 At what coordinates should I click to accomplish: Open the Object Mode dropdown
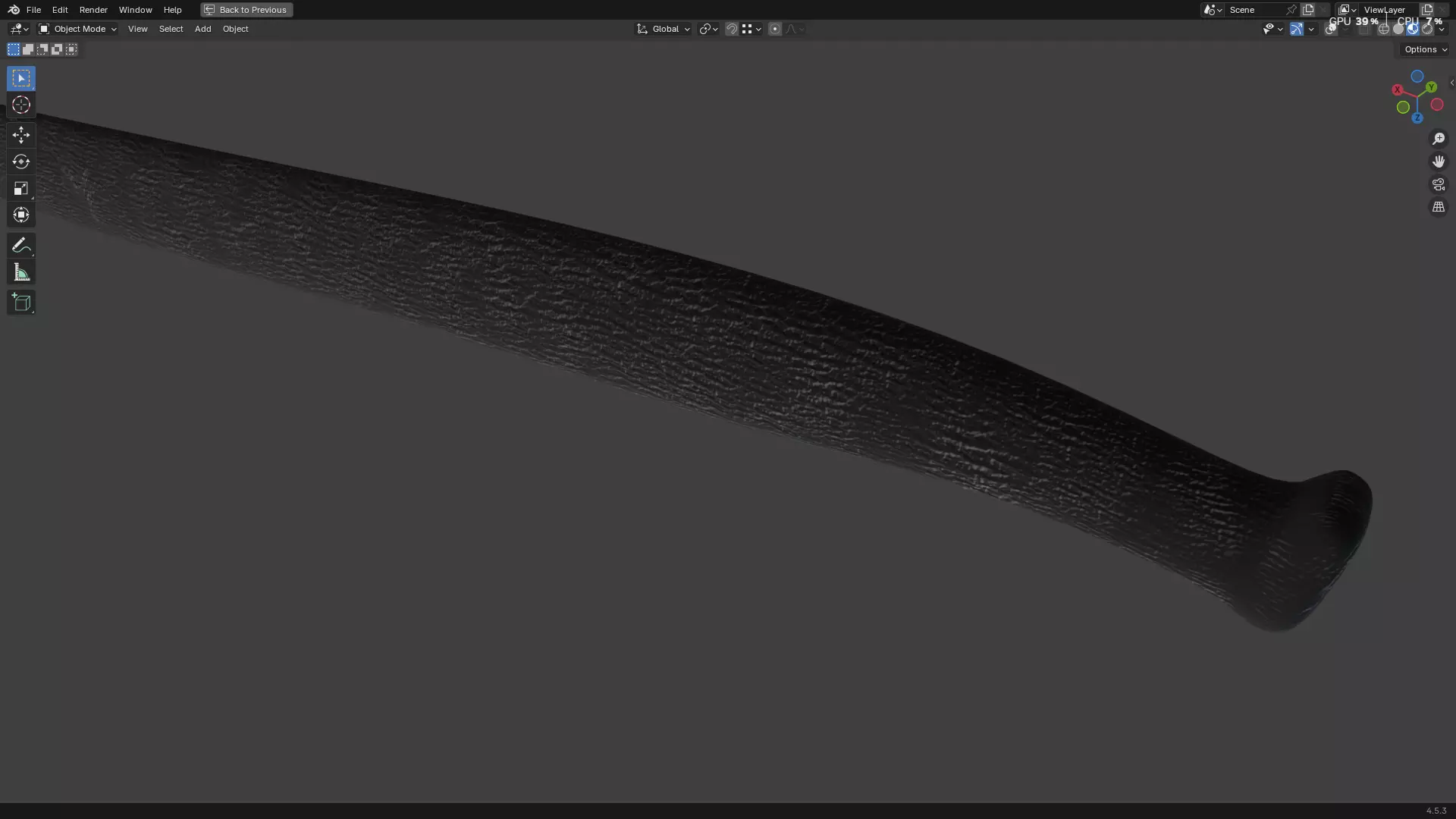click(77, 29)
